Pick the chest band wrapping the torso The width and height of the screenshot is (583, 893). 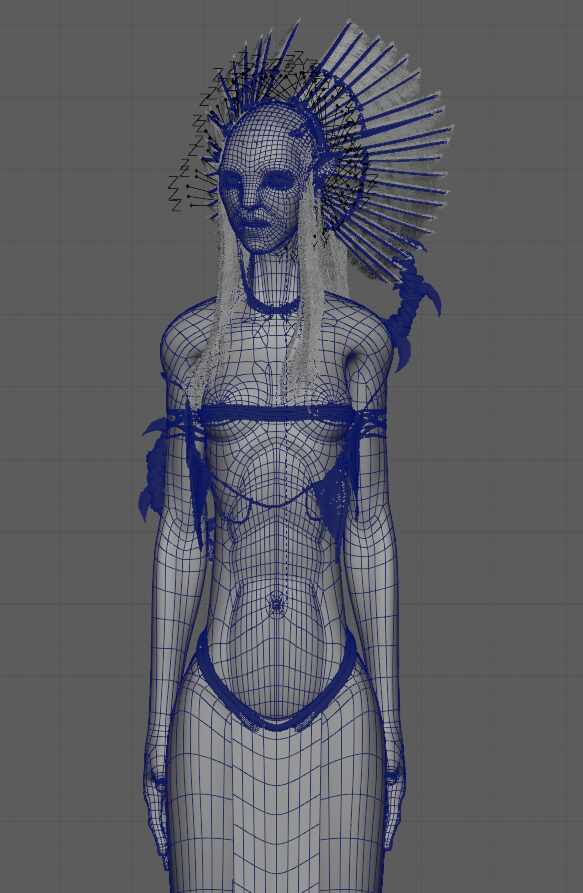tap(276, 414)
